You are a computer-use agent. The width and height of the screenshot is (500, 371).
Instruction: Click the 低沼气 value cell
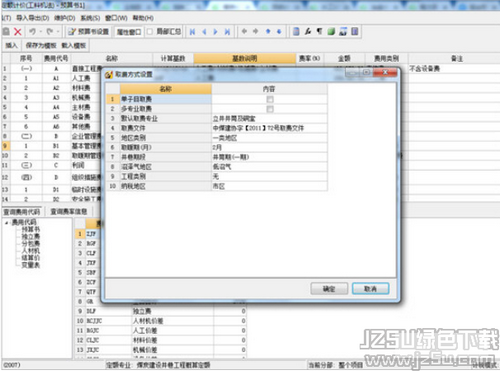(x=269, y=167)
